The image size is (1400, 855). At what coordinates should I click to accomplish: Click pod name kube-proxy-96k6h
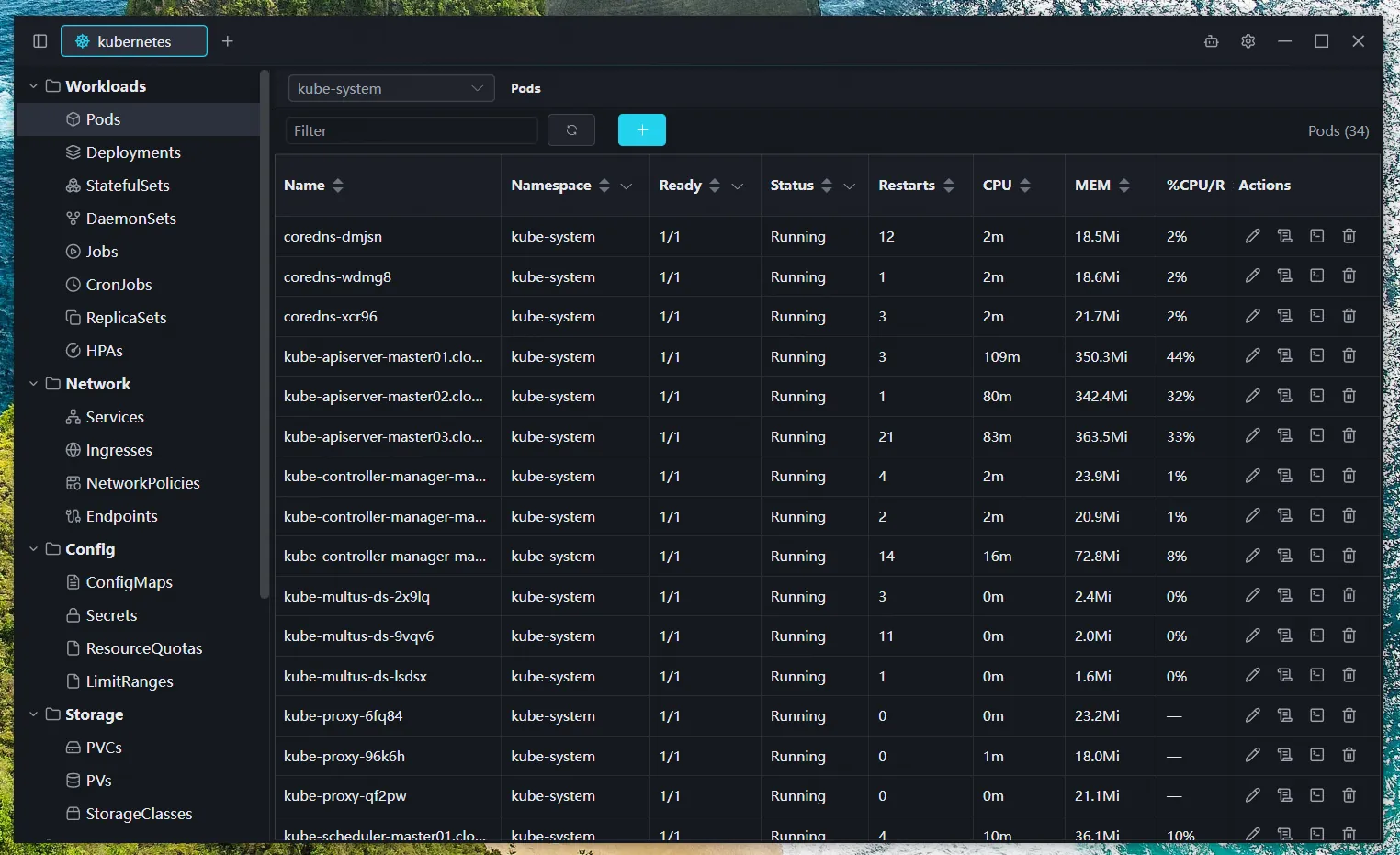point(344,756)
